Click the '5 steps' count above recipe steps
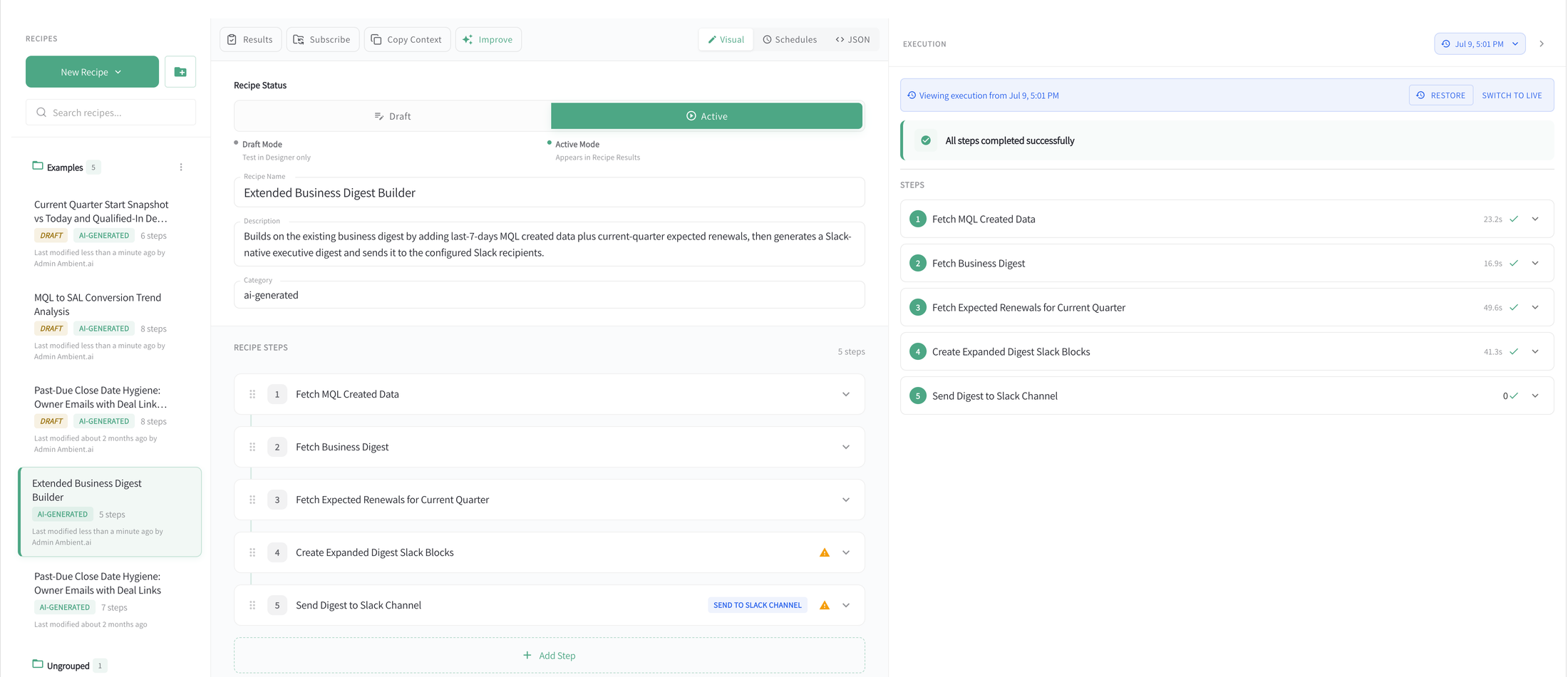 click(x=851, y=351)
